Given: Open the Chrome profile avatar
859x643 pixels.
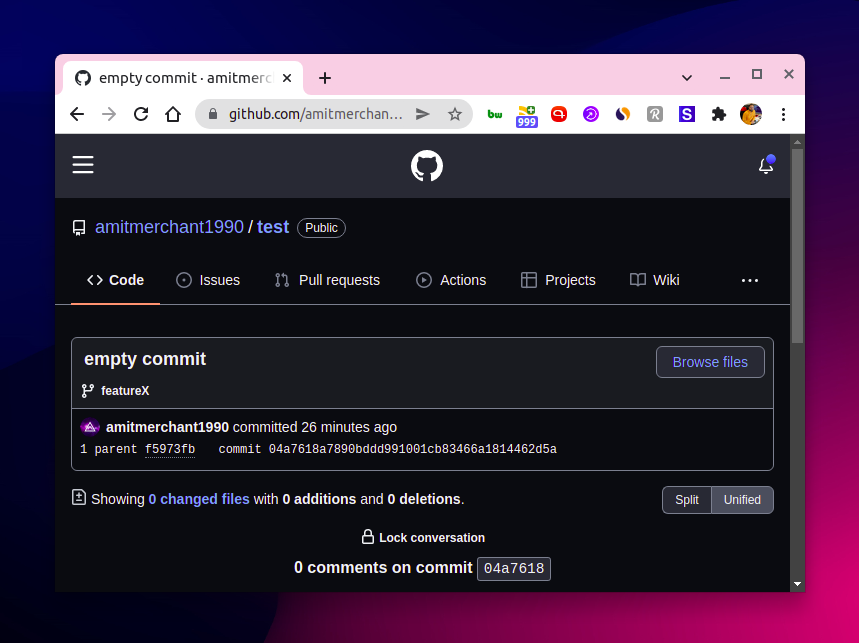Looking at the screenshot, I should tap(751, 114).
